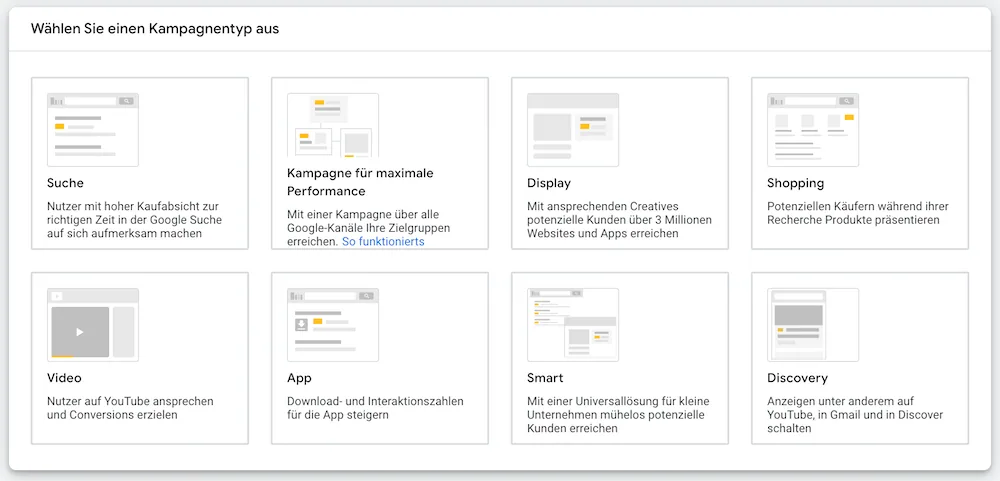Image resolution: width=1000 pixels, height=481 pixels.
Task: Select the App campaign illustration
Action: pyautogui.click(x=333, y=325)
